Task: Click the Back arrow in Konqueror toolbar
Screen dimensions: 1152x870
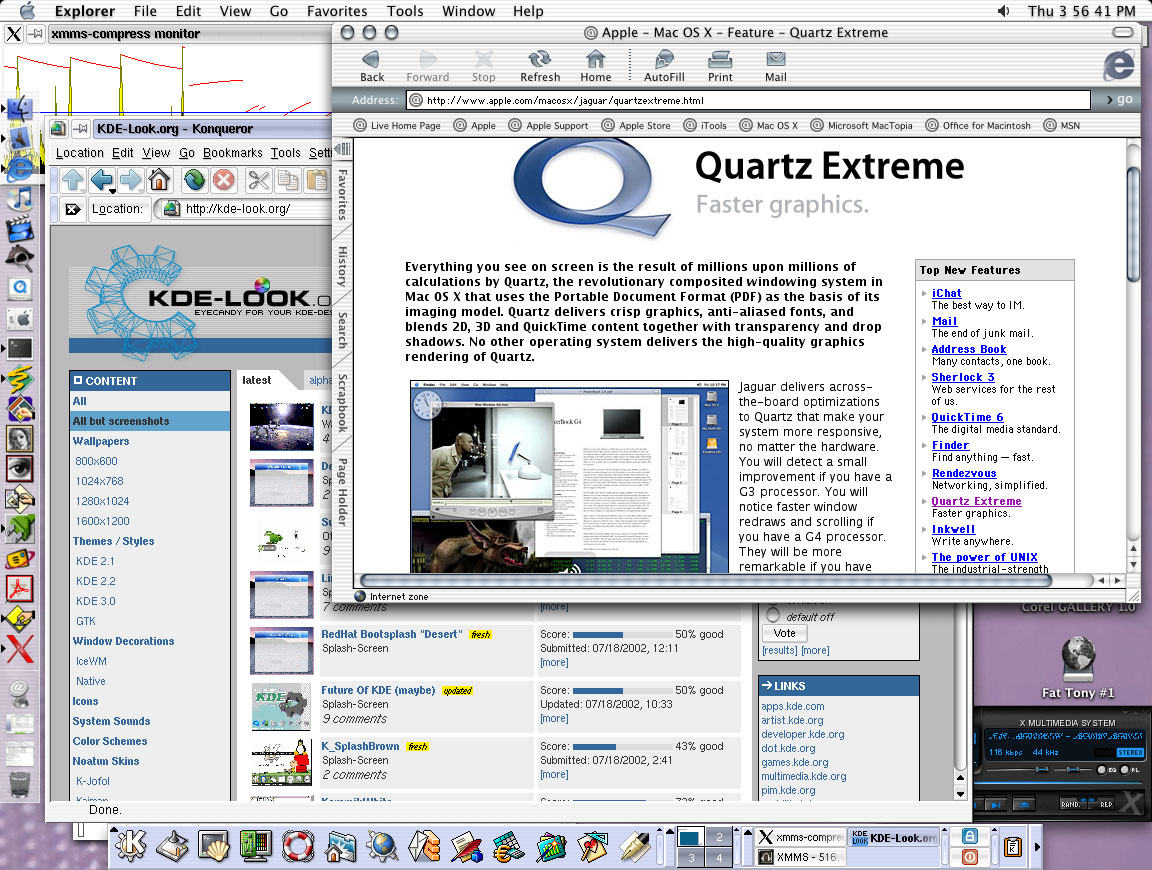Action: [102, 179]
